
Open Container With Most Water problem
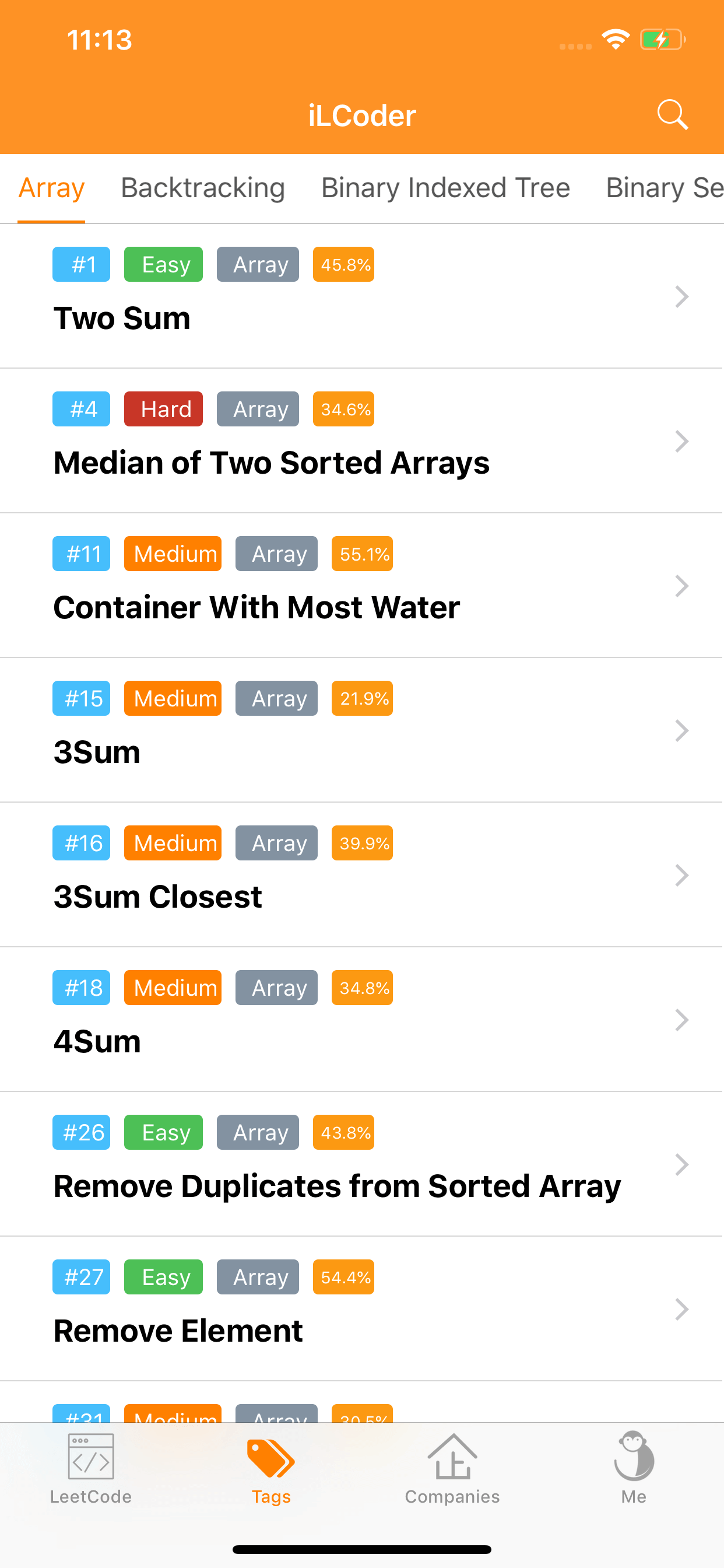point(256,607)
